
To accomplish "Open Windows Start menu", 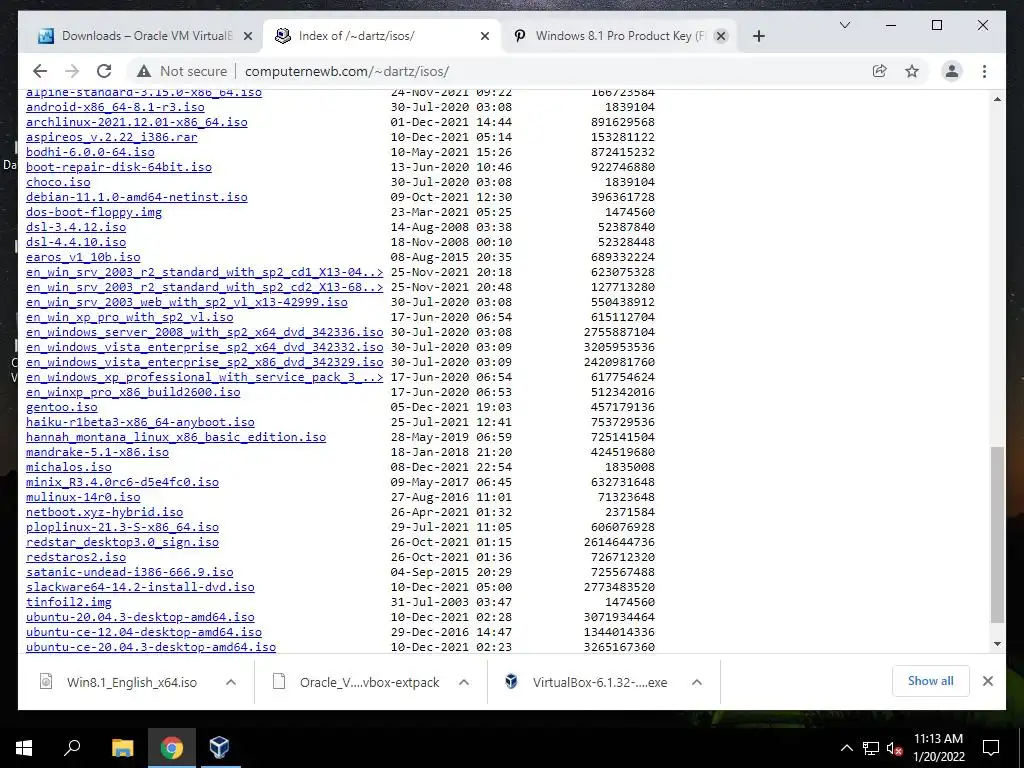I will 24,748.
